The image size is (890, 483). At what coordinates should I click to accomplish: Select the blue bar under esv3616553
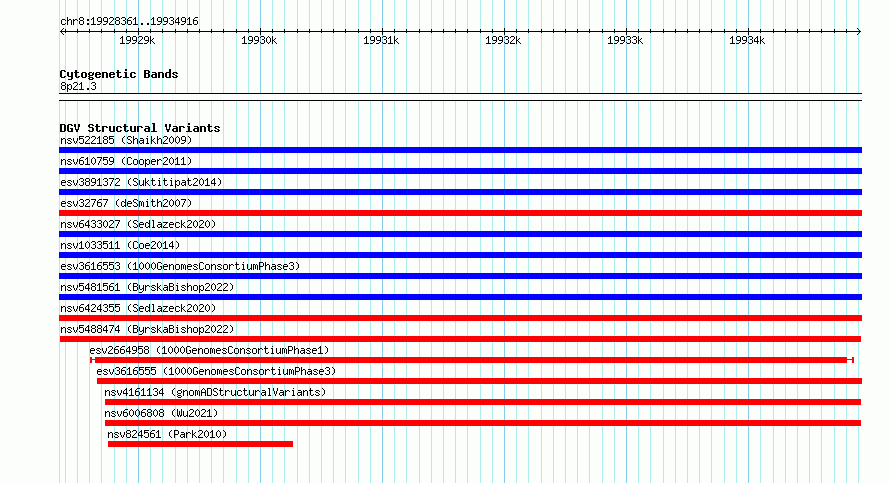[460, 276]
